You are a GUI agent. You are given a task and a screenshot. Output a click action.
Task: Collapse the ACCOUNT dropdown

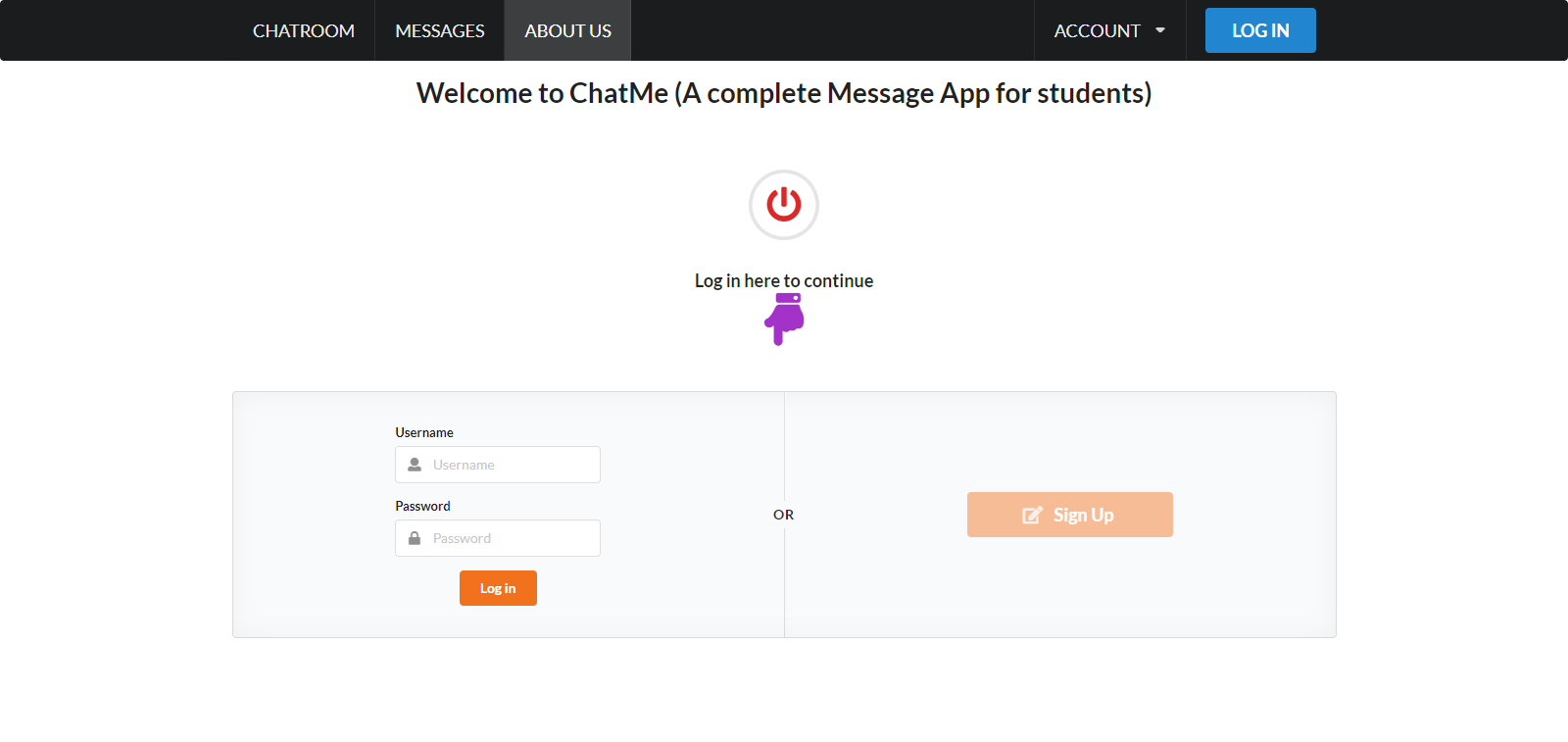[1108, 30]
